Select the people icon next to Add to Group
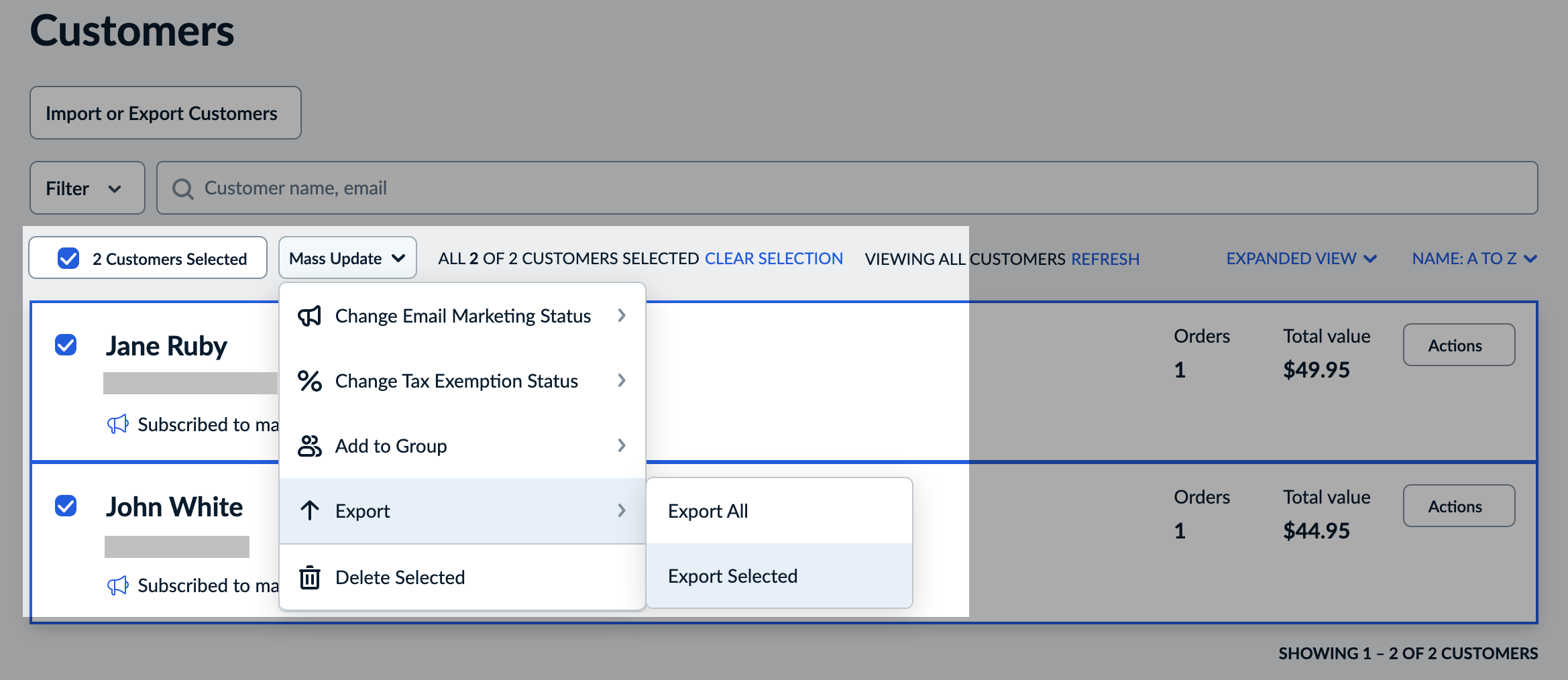Viewport: 1568px width, 680px height. pyautogui.click(x=311, y=445)
